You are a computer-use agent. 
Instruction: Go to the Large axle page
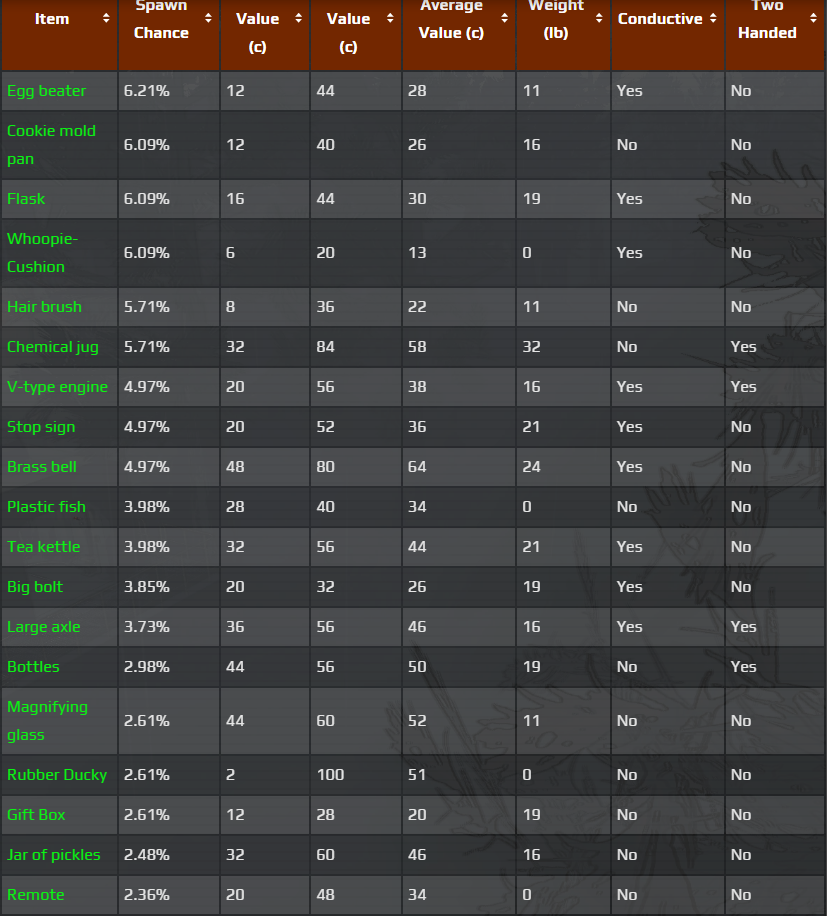(44, 627)
